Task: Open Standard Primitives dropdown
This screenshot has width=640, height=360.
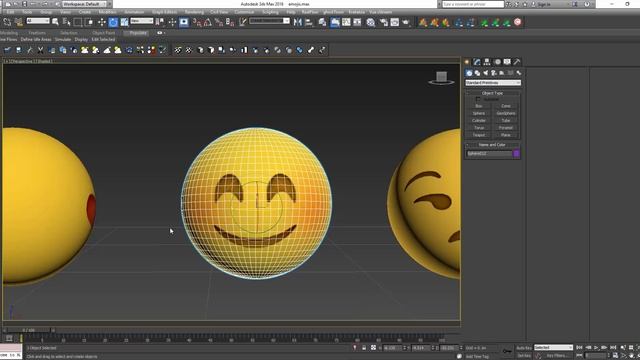Action: click(x=493, y=83)
